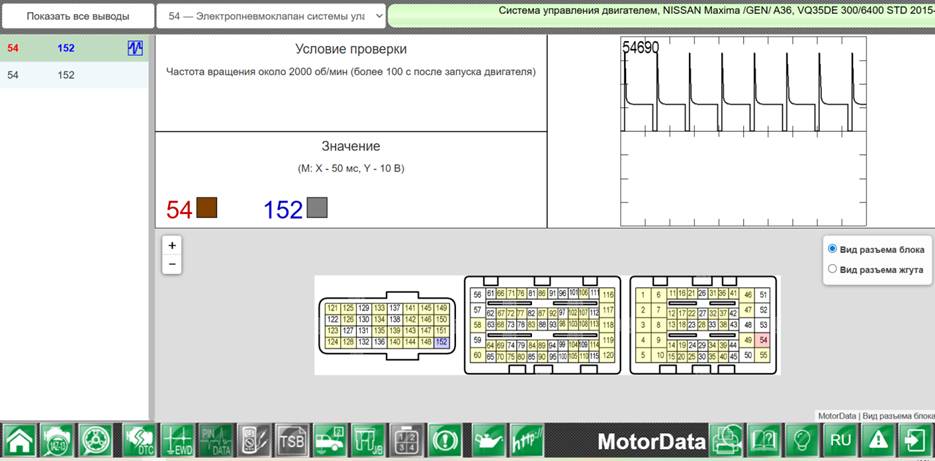Screen dimensions: 935x461
Task: Click the 'Значение' heading
Action: click(351, 146)
